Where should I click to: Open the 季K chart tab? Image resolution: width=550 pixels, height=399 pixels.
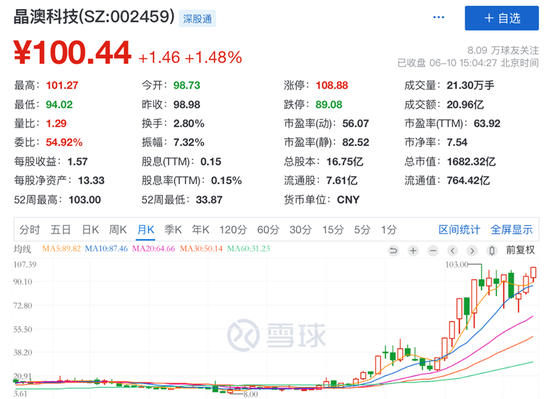(x=173, y=230)
